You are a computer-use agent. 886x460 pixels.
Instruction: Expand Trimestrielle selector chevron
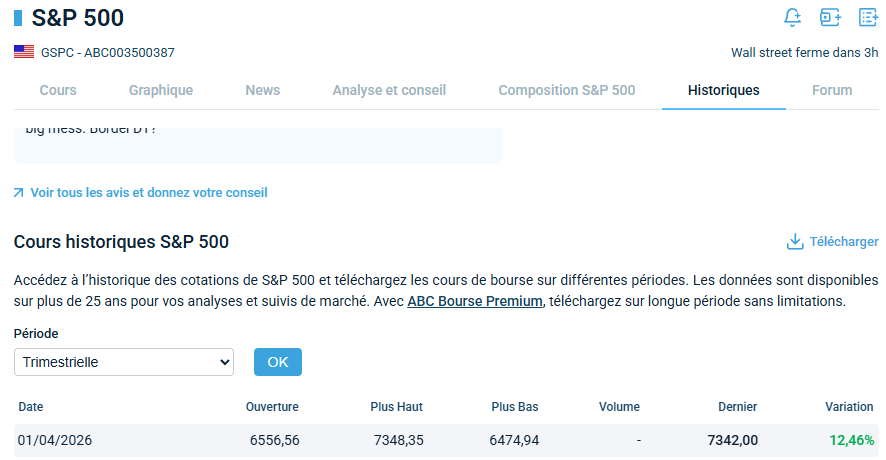coord(224,362)
